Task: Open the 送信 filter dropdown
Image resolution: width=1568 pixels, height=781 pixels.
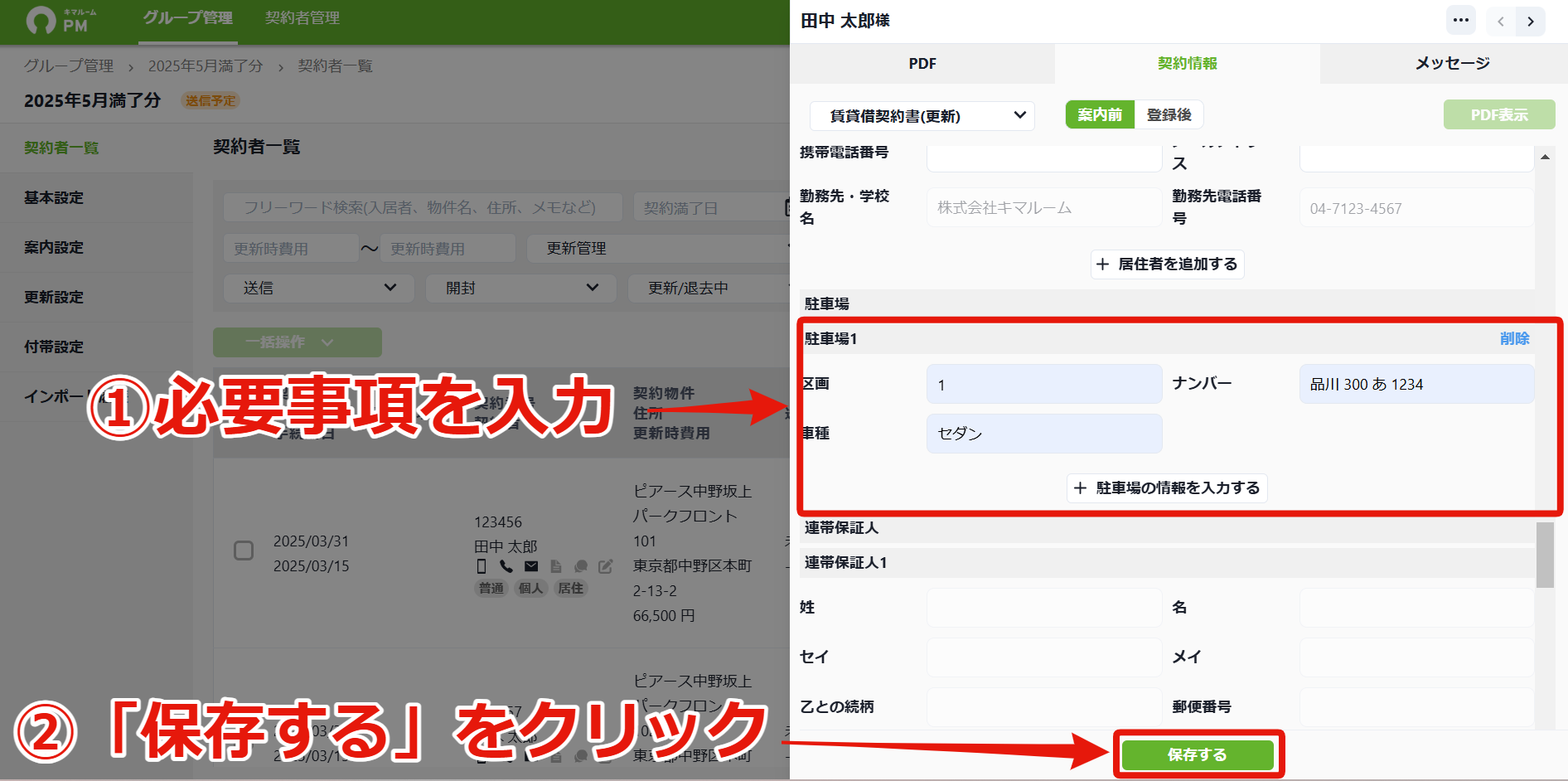Action: coord(319,288)
